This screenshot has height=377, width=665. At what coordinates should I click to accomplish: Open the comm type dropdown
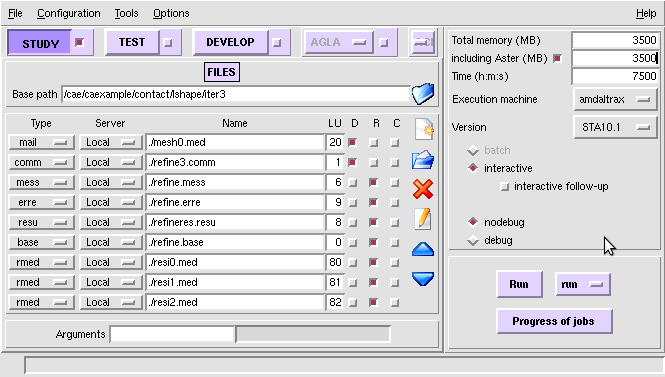[x=42, y=162]
